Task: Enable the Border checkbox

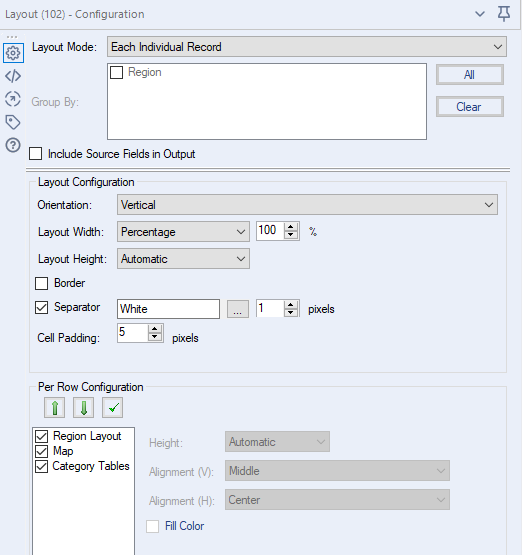Action: 41,284
